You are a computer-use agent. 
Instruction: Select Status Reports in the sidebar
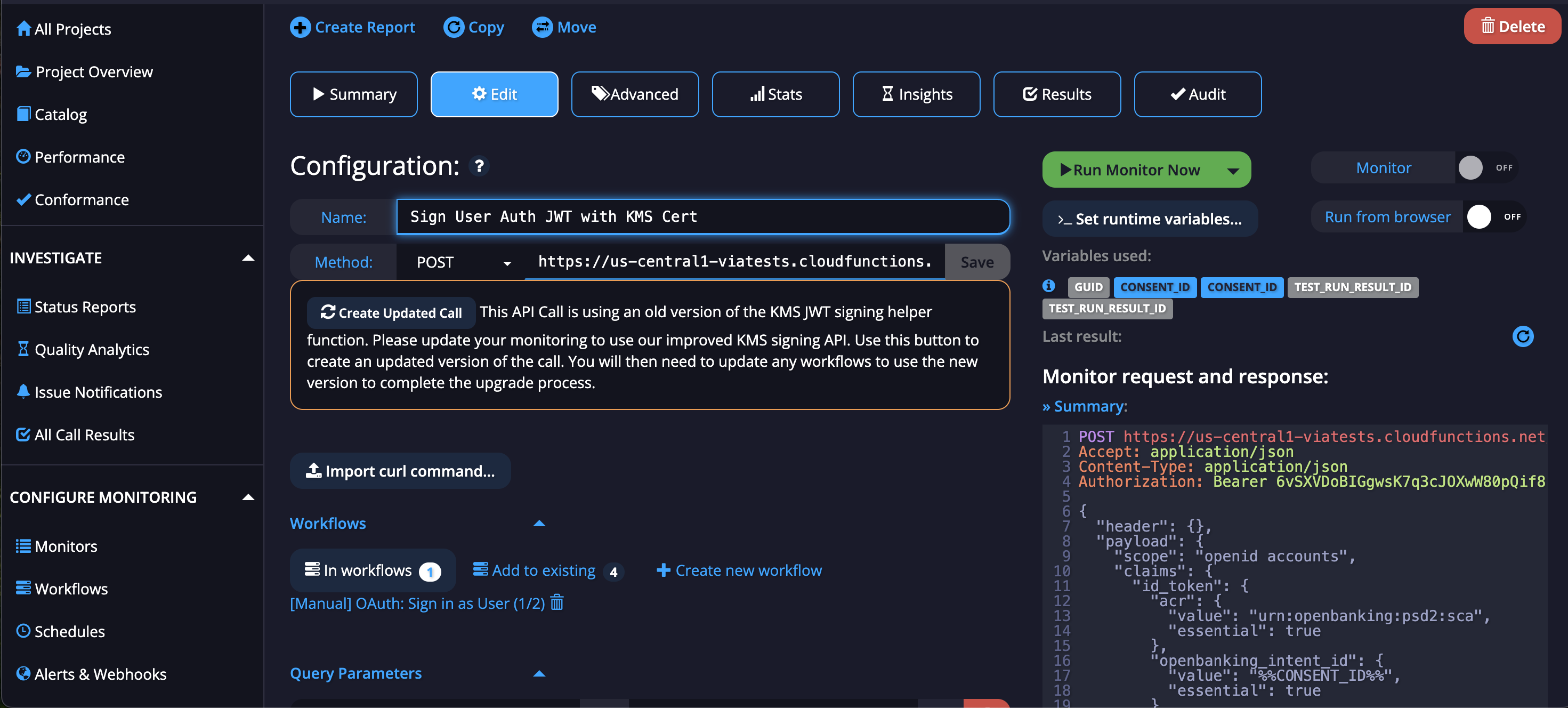pyautogui.click(x=85, y=306)
